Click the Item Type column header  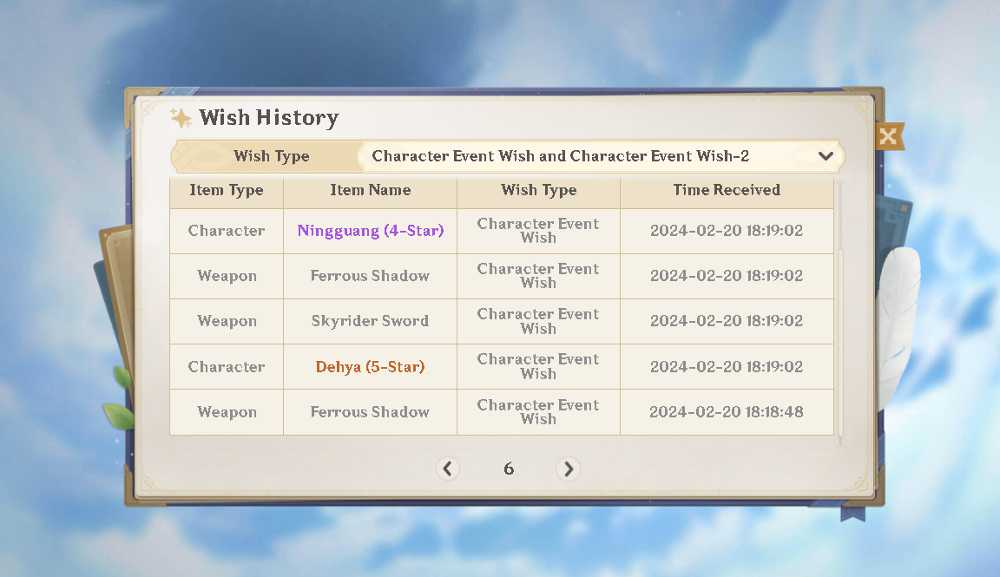(226, 190)
